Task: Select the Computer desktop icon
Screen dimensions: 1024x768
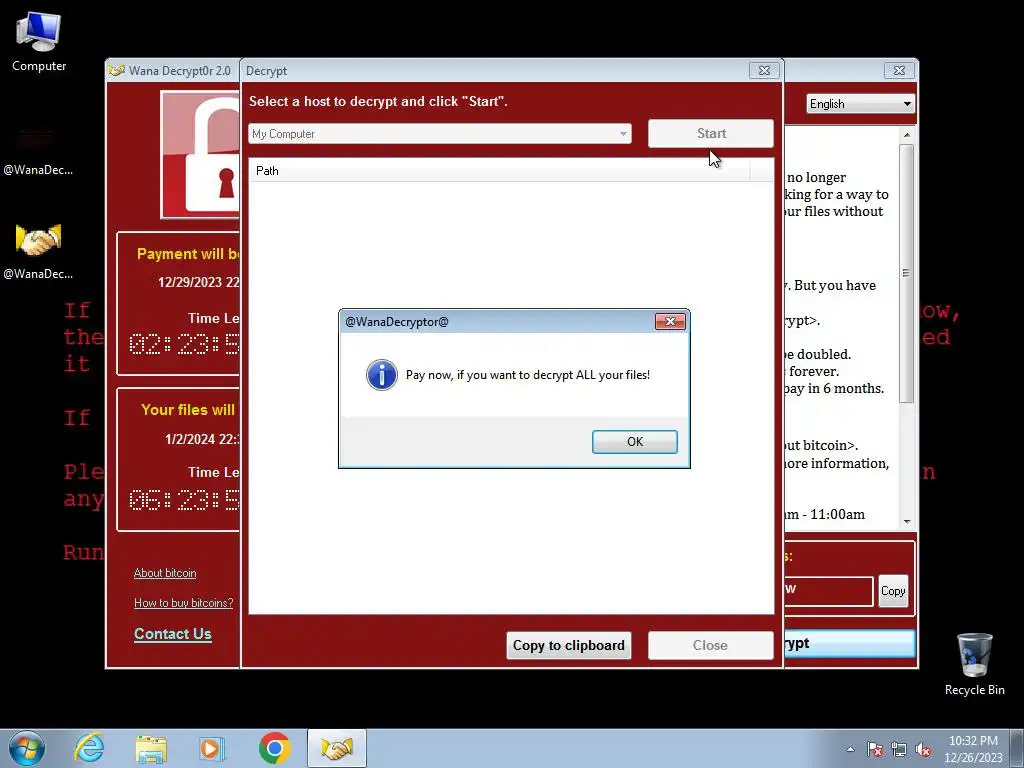Action: click(39, 42)
